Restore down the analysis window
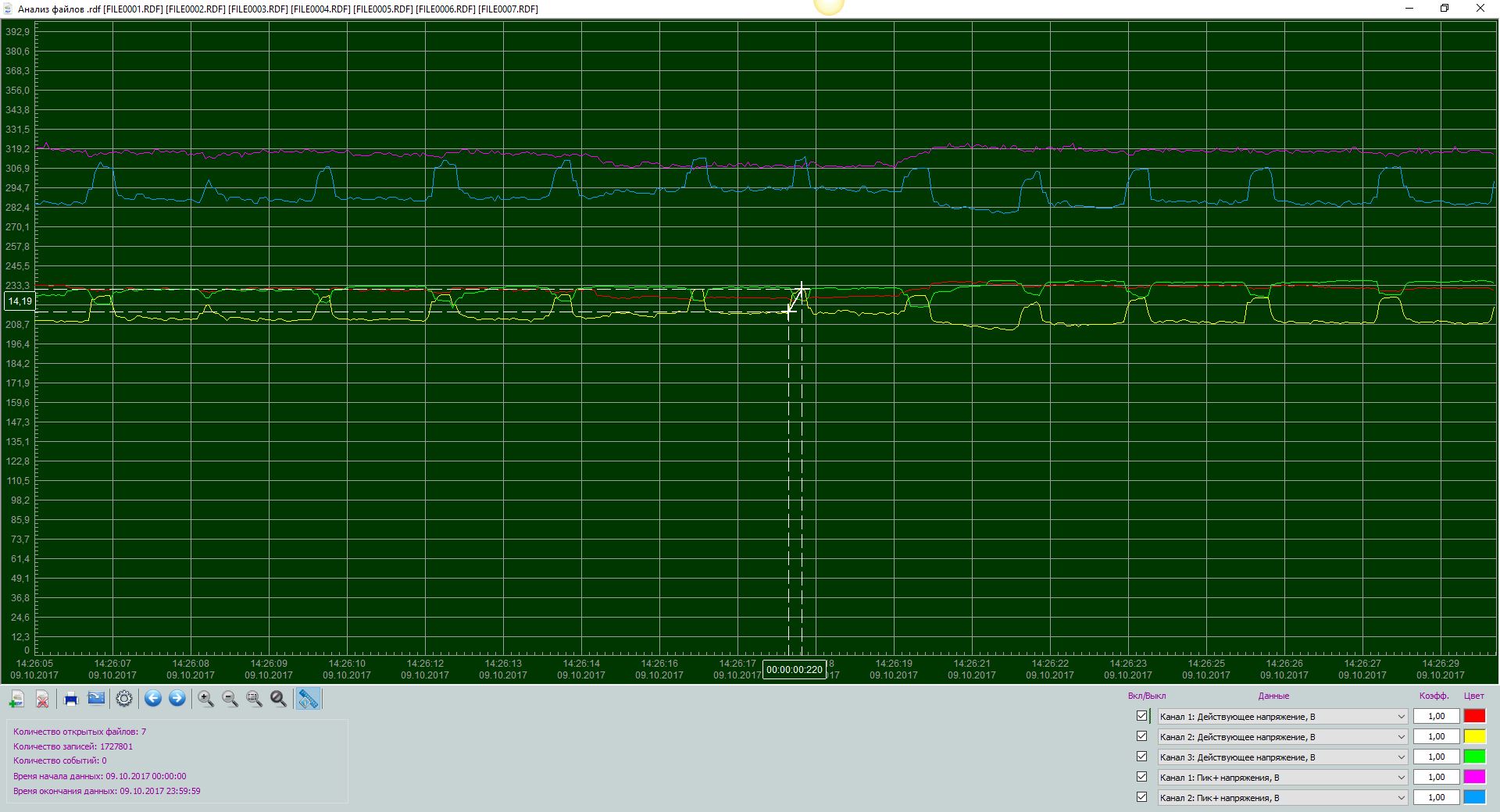The width and height of the screenshot is (1500, 812). (1445, 9)
